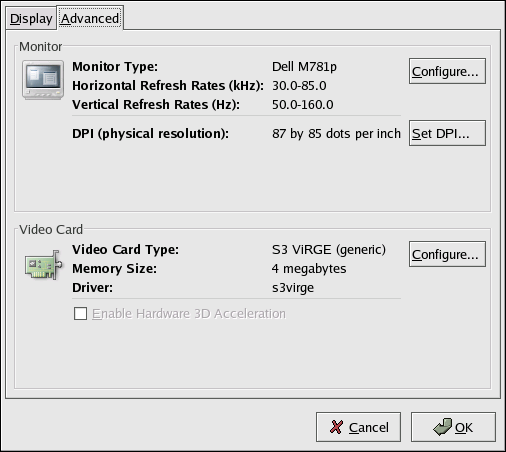Click the Dell M781p monitor type value
506x452 pixels.
(x=304, y=67)
